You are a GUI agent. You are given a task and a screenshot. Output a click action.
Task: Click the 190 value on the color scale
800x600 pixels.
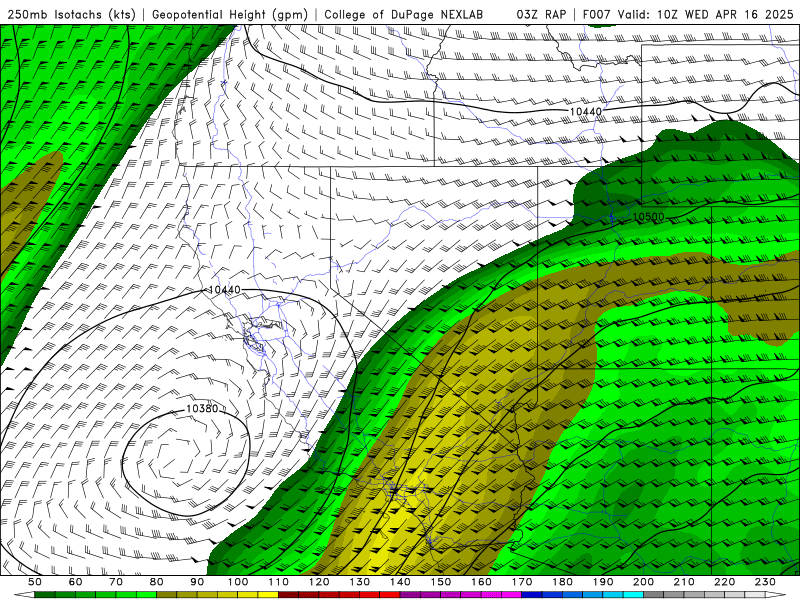tap(603, 582)
